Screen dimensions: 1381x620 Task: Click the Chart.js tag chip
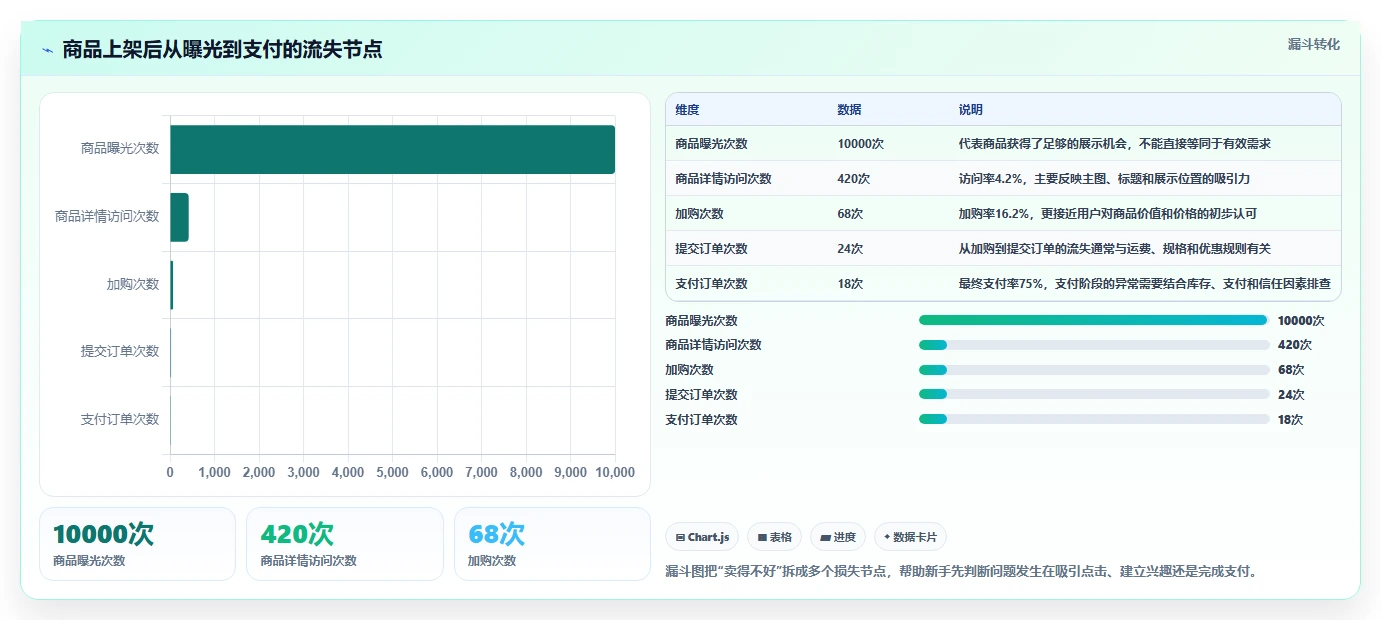tap(702, 537)
